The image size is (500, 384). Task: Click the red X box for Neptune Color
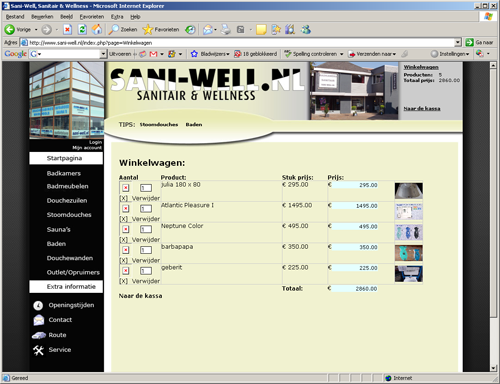click(x=126, y=229)
